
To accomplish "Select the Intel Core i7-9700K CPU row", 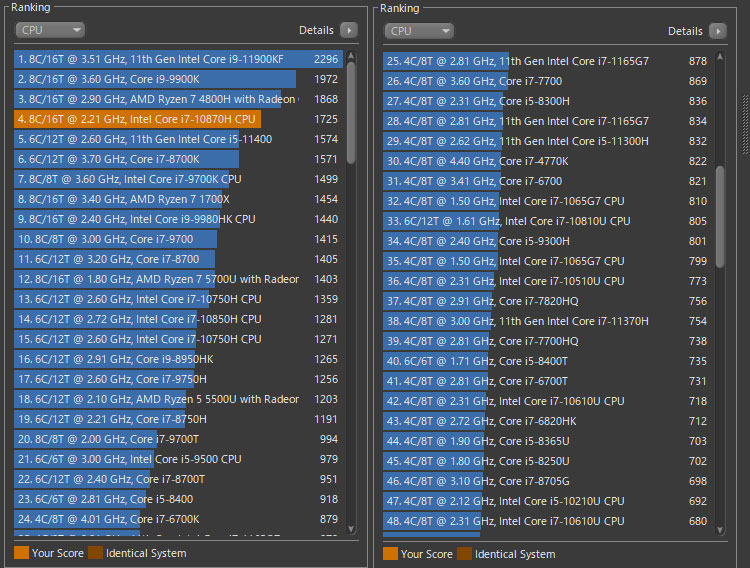I will tap(178, 179).
